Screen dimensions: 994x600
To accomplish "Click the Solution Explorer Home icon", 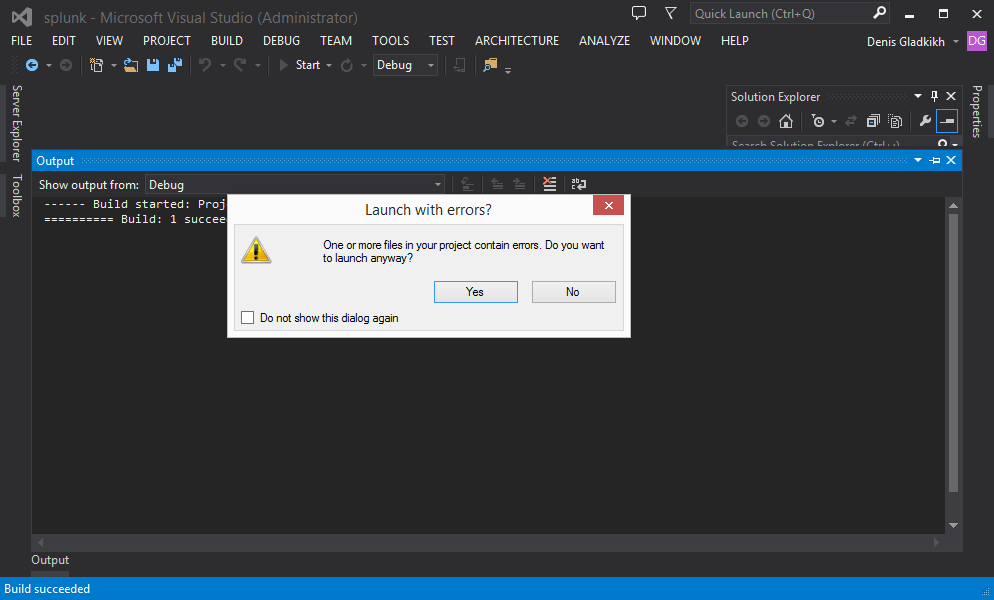I will coord(786,121).
